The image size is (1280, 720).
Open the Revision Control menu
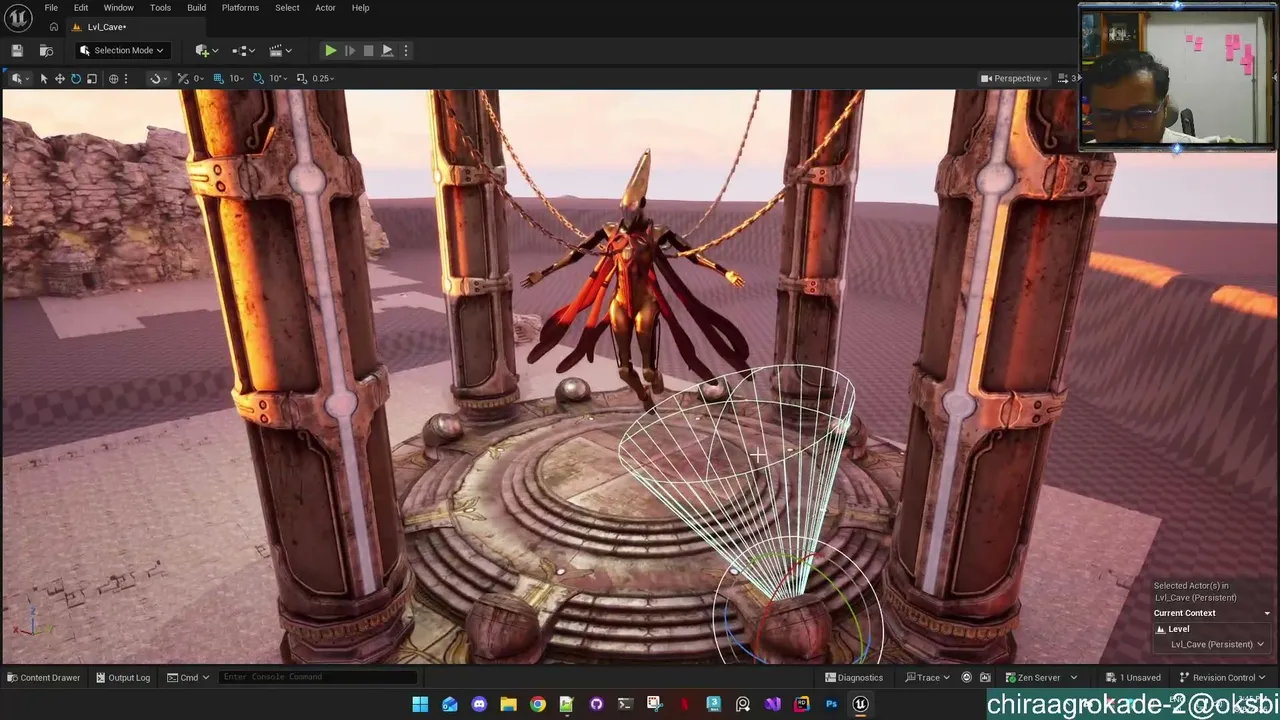coord(1224,677)
